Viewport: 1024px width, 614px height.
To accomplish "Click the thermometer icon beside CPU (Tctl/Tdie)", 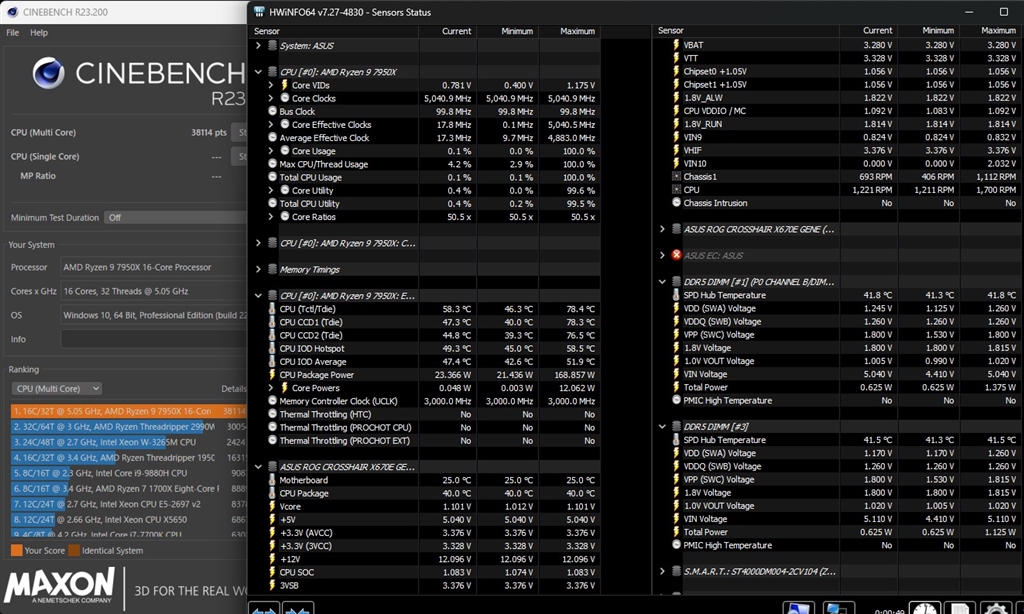I will coord(272,308).
